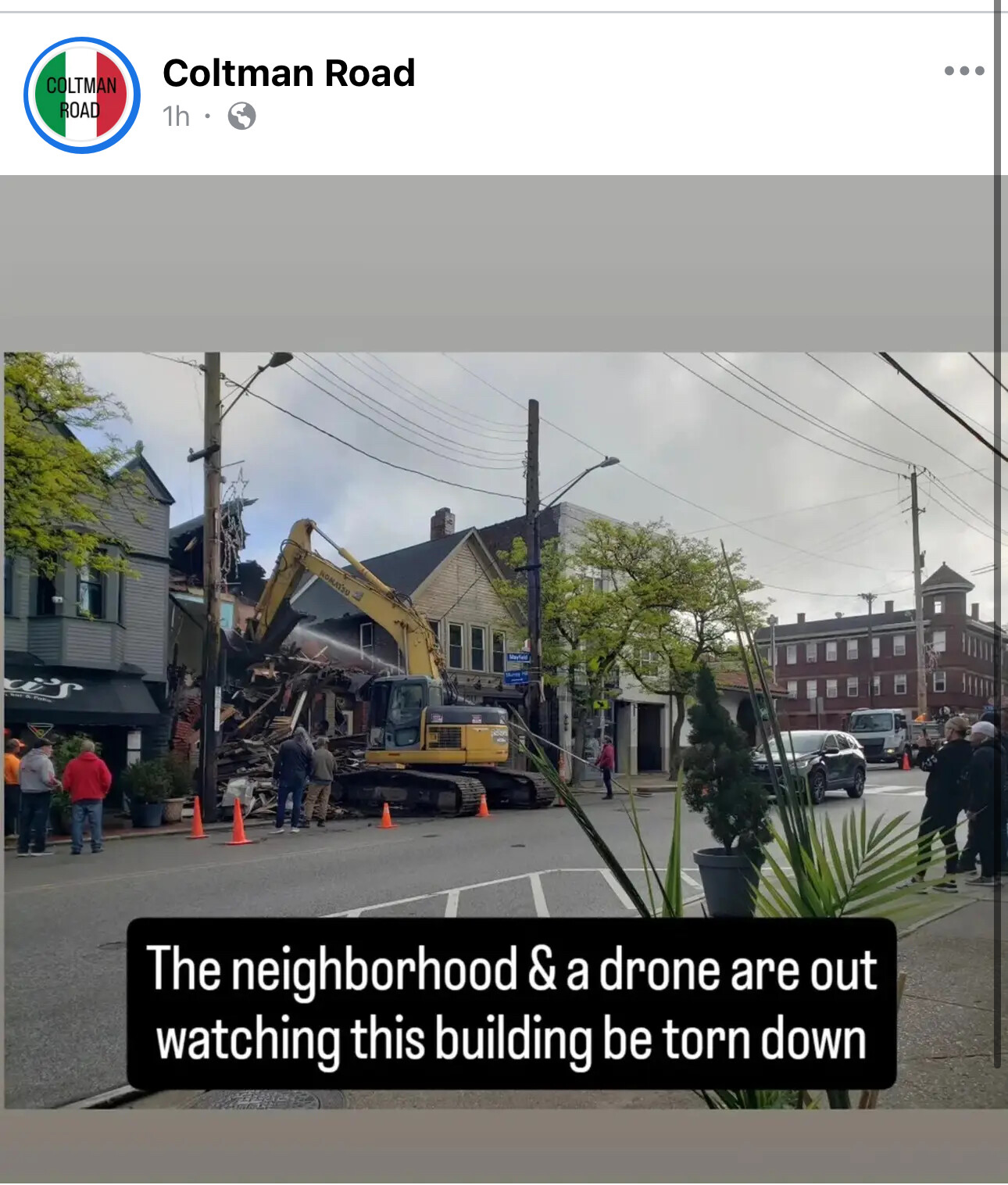Click the globe public audience icon
This screenshot has width=1008, height=1185.
tap(241, 116)
